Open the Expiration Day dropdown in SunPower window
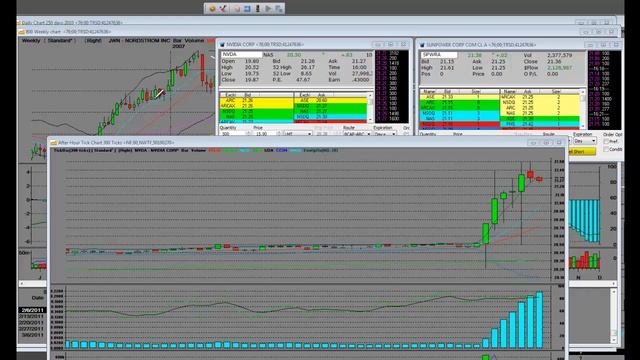The width and height of the screenshot is (640, 360). 584,141
